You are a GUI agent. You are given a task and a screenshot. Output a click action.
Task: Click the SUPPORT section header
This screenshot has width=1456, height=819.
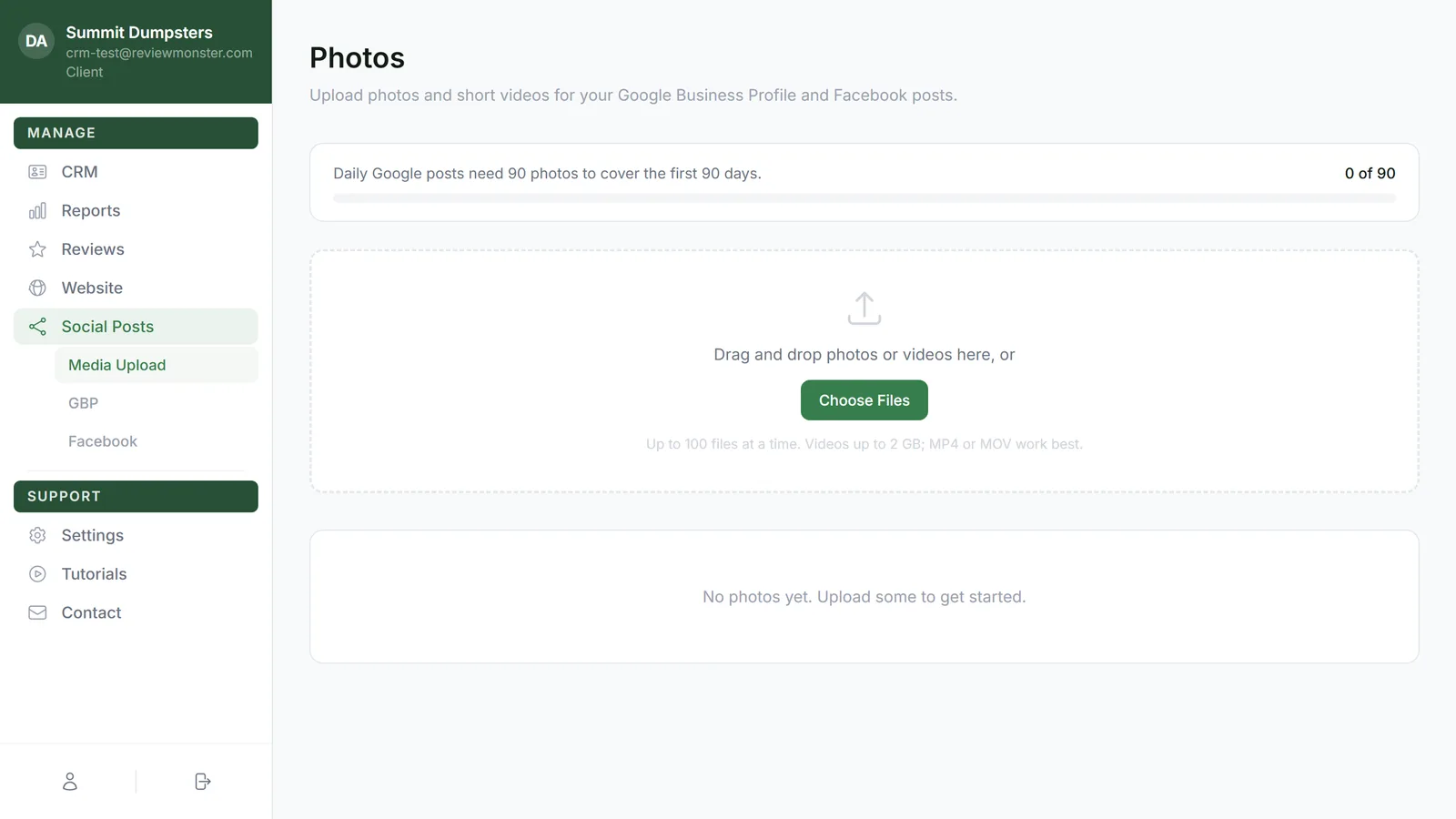tap(136, 497)
